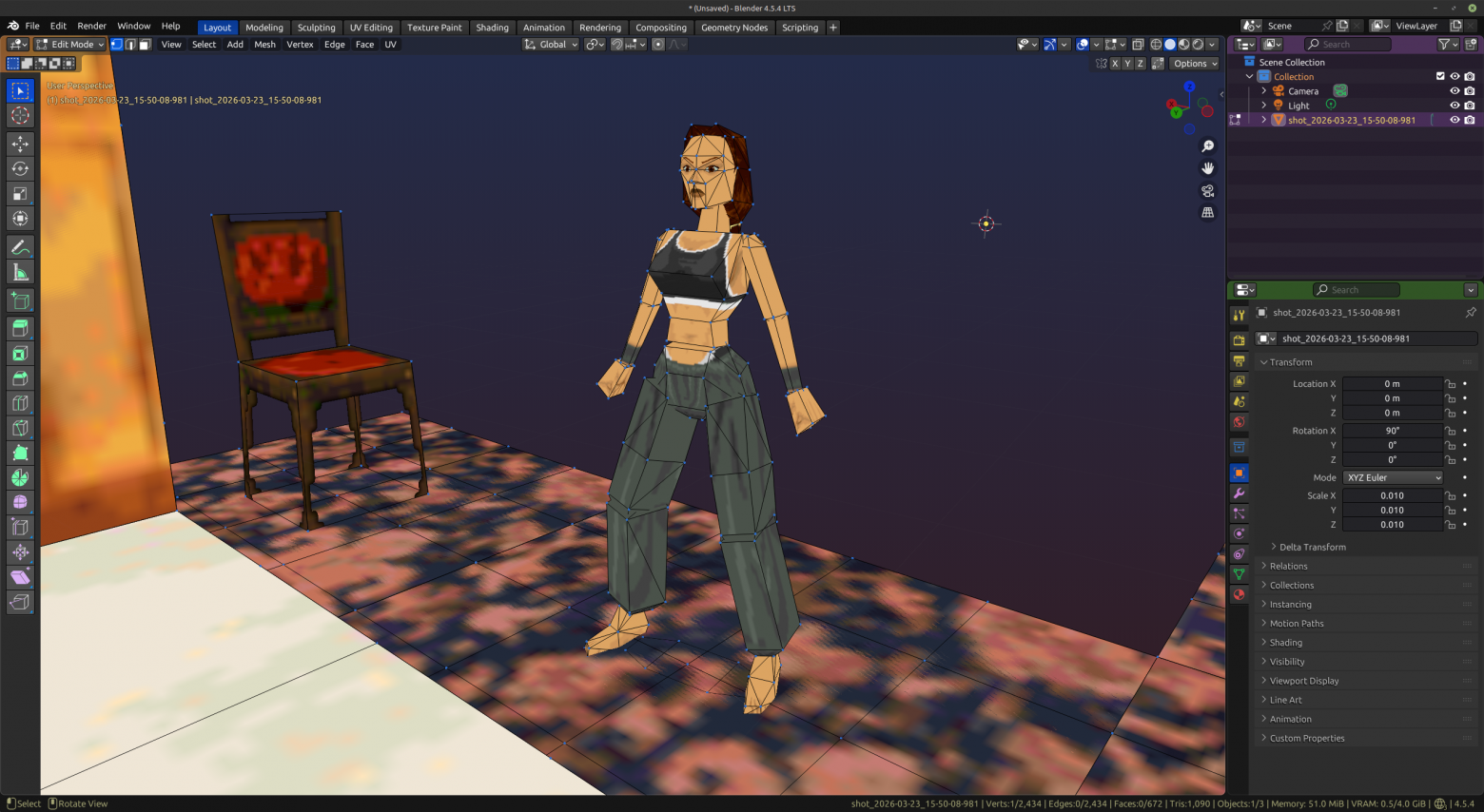Hide the Camera object with eye icon
1484x812 pixels.
pos(1455,91)
